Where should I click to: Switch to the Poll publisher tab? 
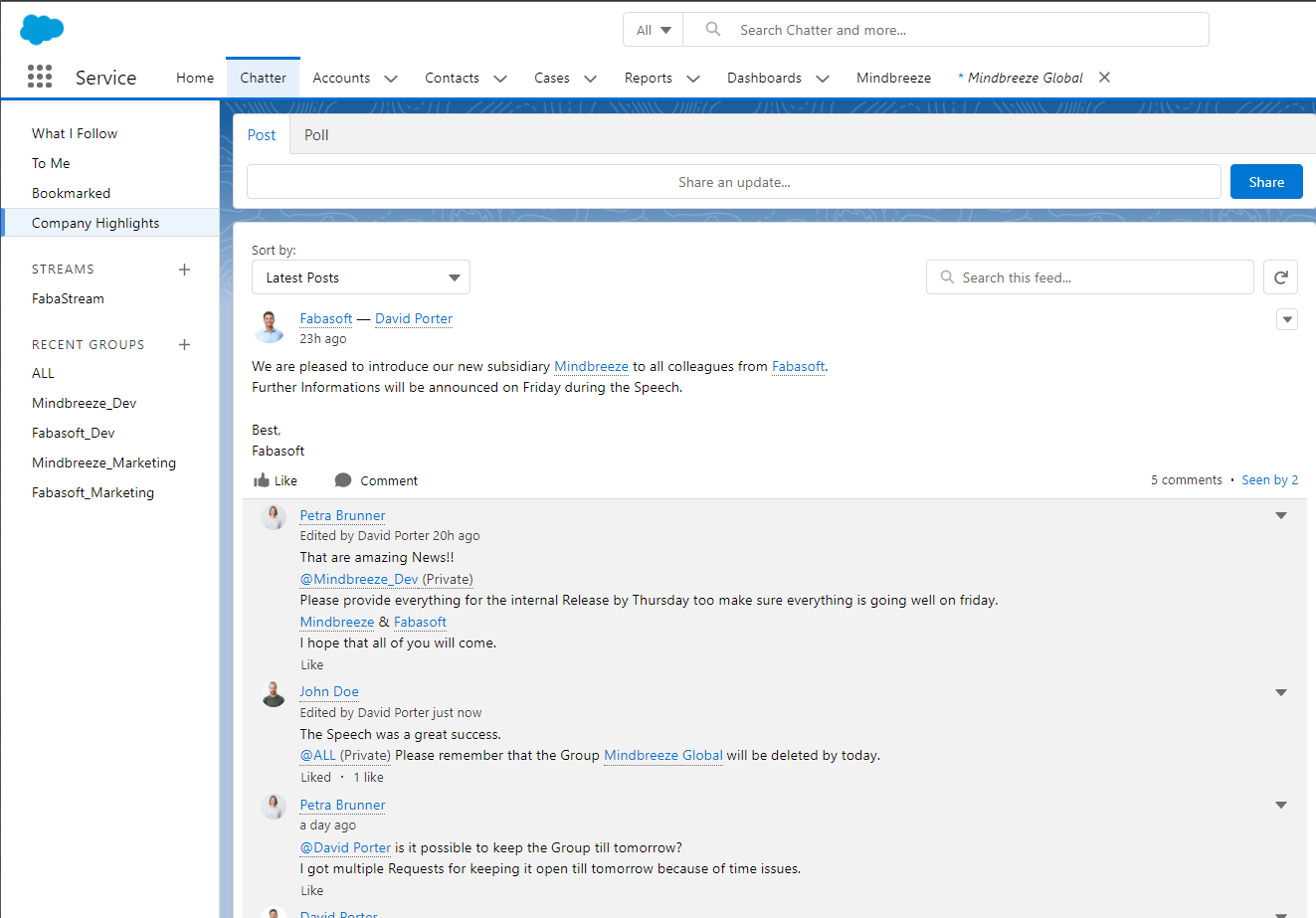[x=316, y=135]
